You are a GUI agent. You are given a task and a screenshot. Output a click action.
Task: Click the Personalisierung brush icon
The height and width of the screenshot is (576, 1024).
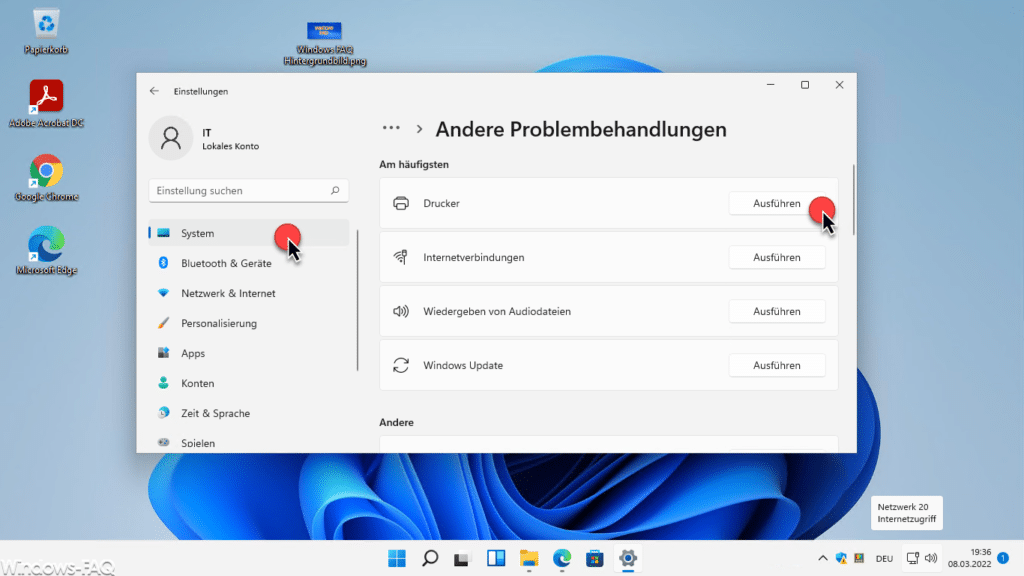pos(163,323)
